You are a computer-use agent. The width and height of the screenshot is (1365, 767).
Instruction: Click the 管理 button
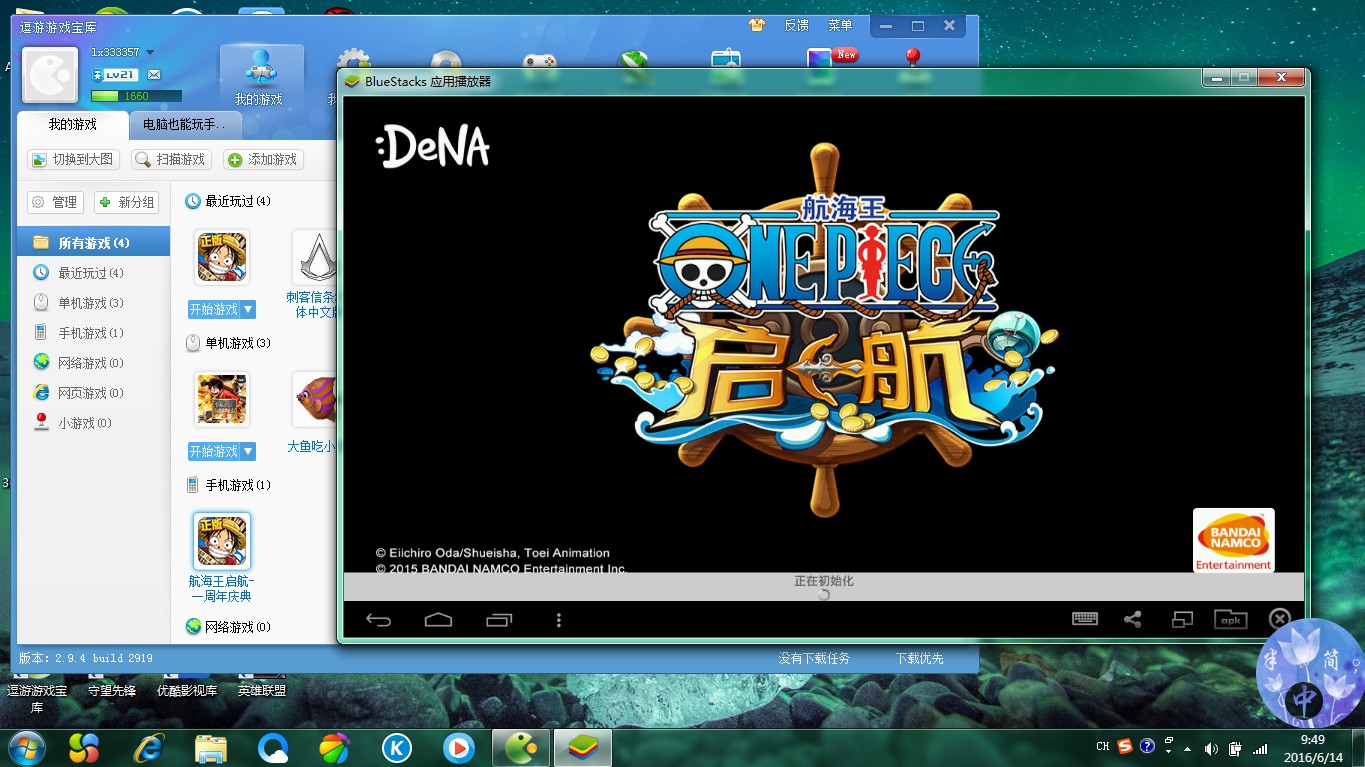point(55,202)
